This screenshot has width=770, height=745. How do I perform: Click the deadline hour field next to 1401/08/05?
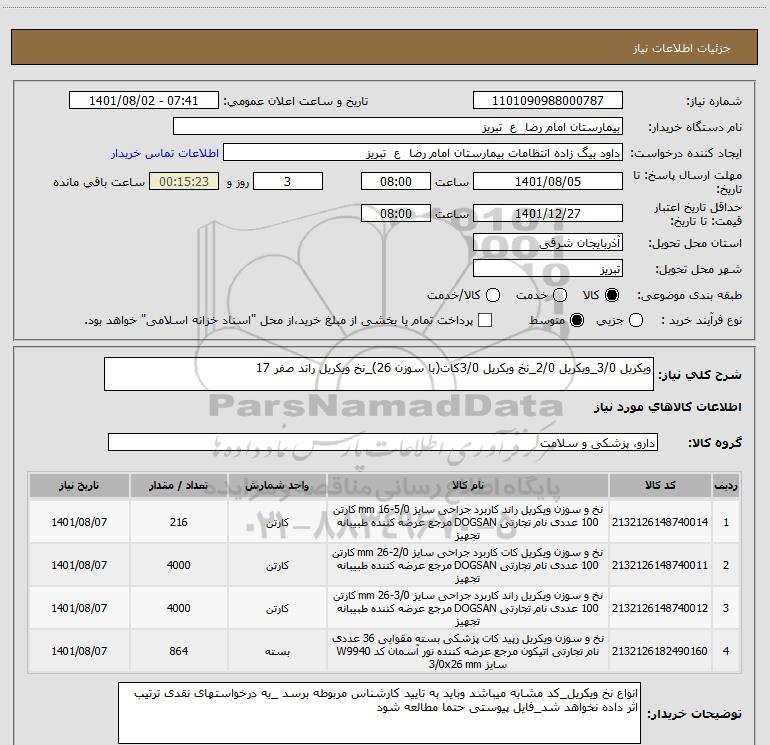(396, 181)
